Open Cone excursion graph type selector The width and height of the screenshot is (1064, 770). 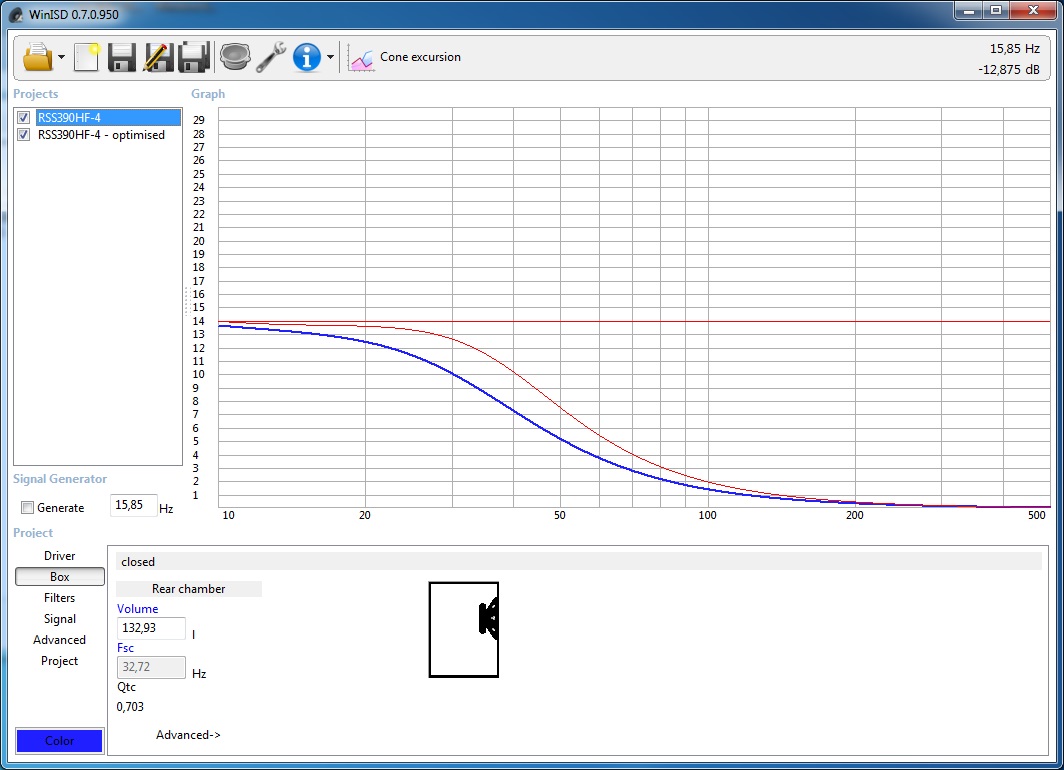(420, 57)
